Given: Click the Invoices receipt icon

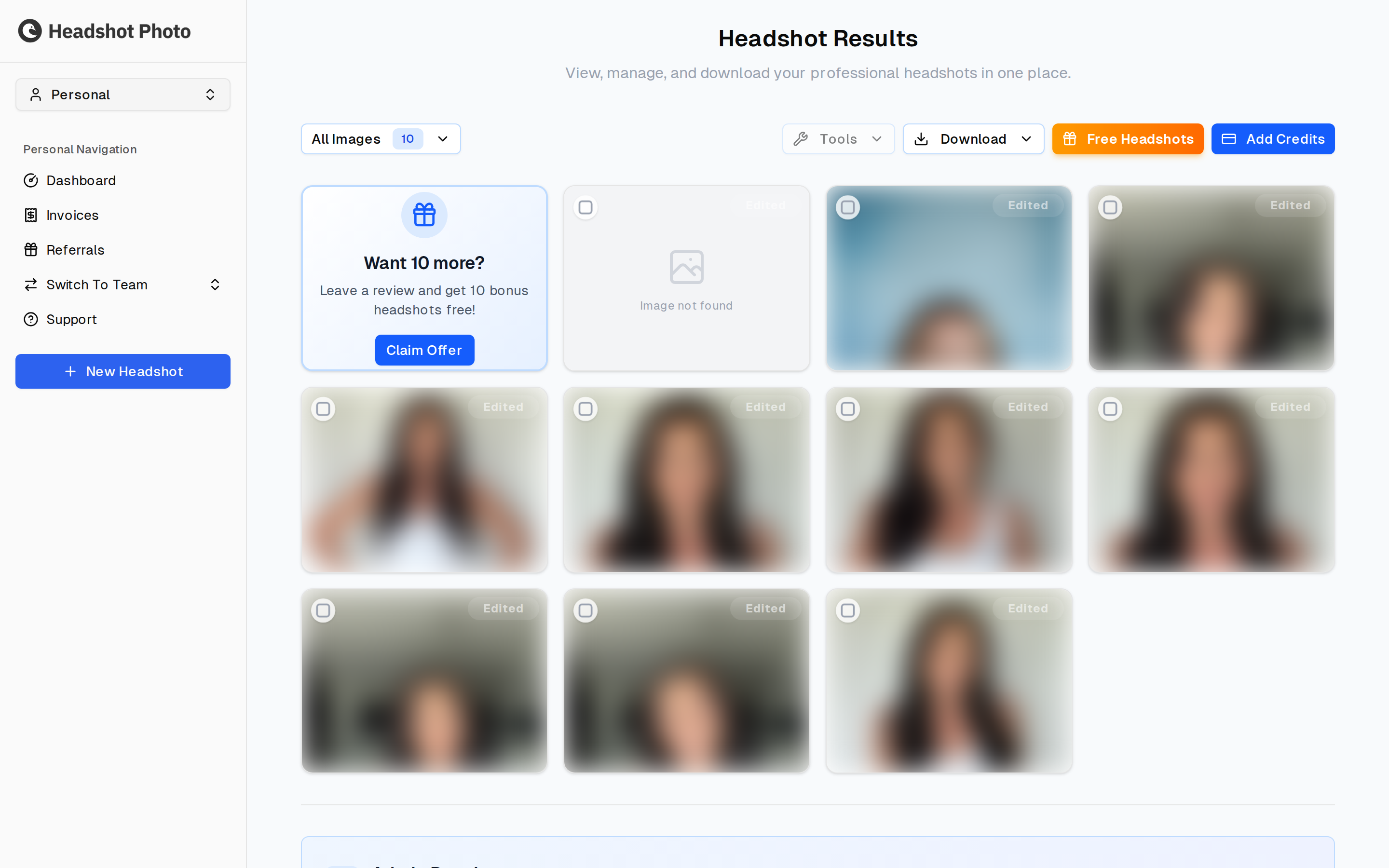Looking at the screenshot, I should (31, 215).
